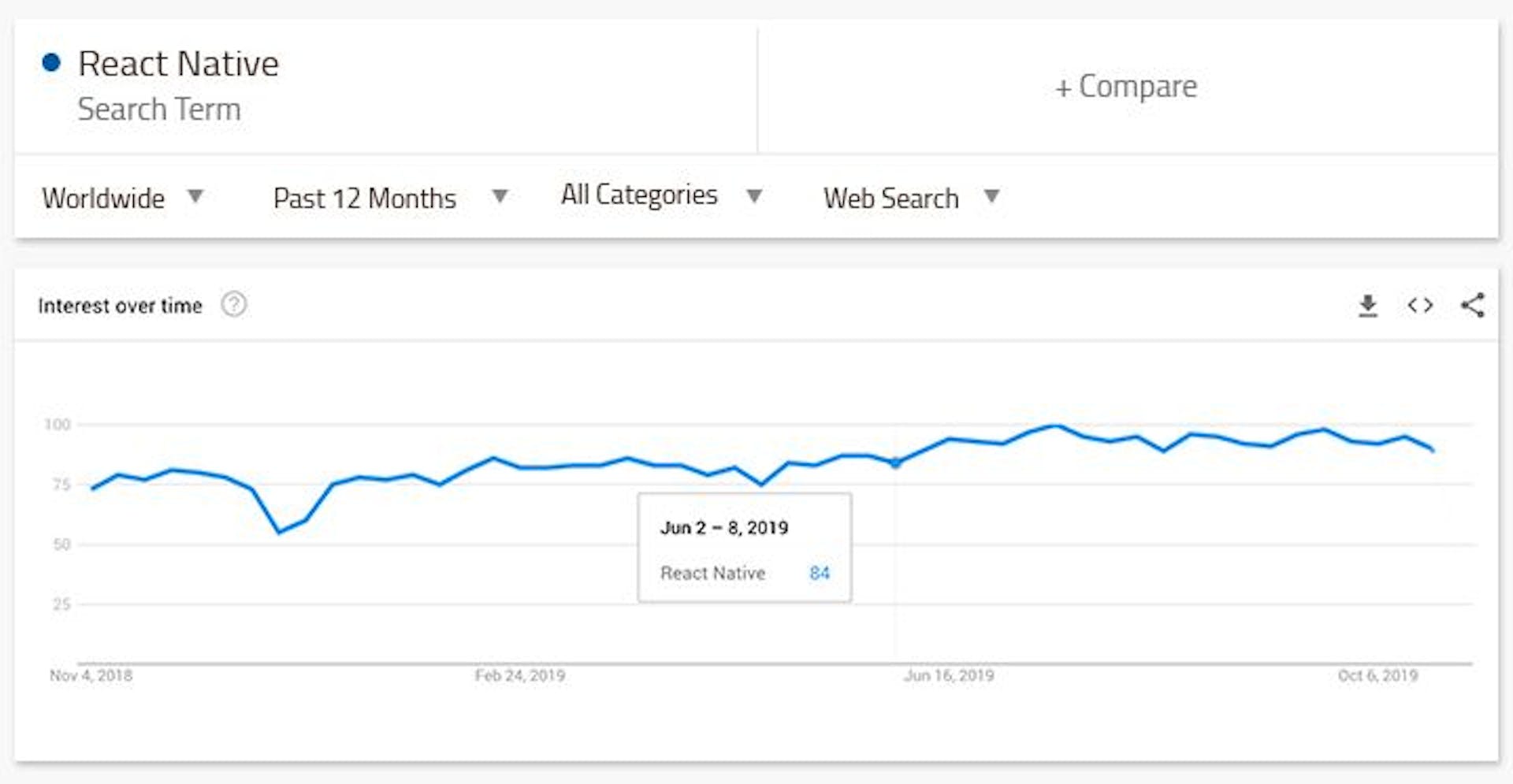This screenshot has height=784, width=1513.
Task: Expand the All Categories dropdown arrow
Action: [x=754, y=196]
